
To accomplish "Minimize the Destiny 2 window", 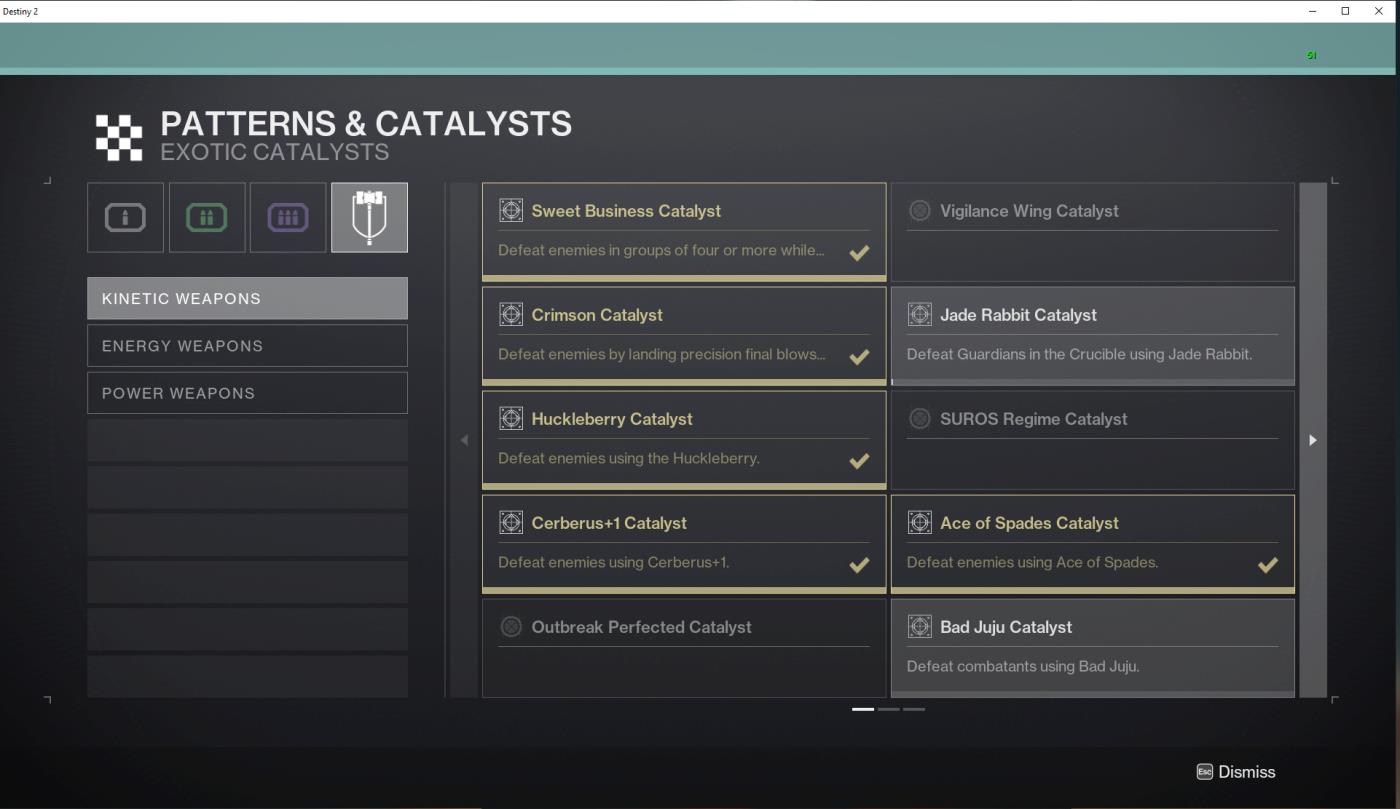I will pos(1313,11).
